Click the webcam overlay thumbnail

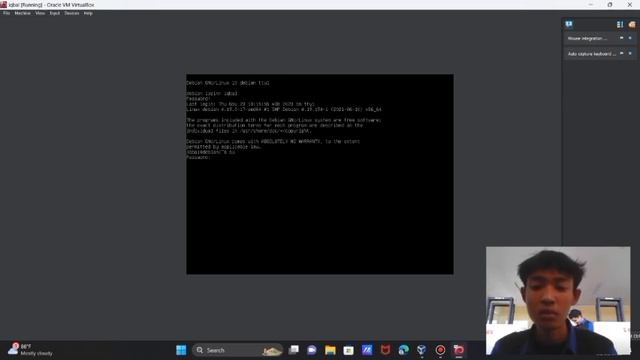[x=558, y=300]
